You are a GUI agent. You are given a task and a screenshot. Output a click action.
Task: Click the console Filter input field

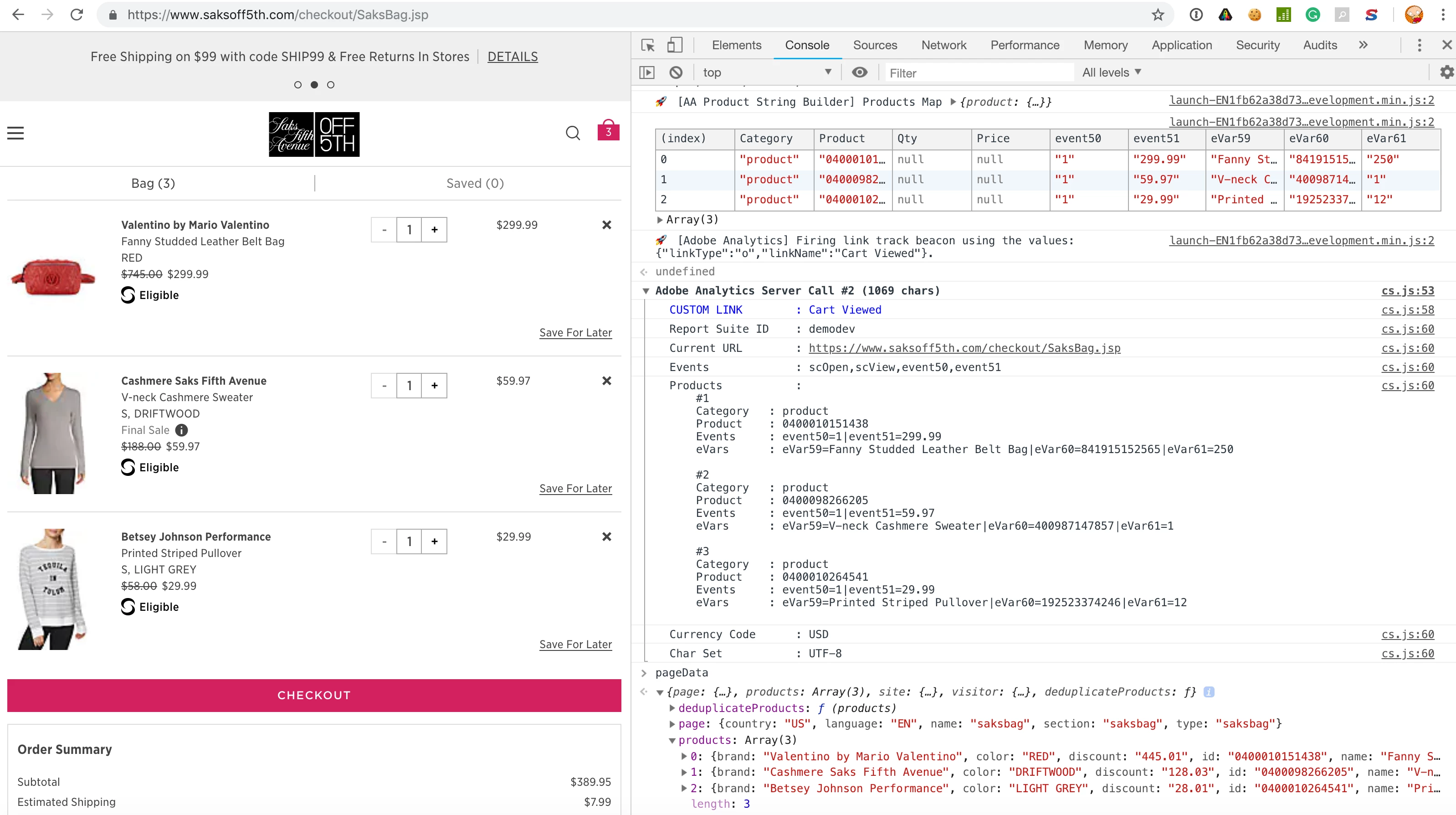pyautogui.click(x=978, y=73)
